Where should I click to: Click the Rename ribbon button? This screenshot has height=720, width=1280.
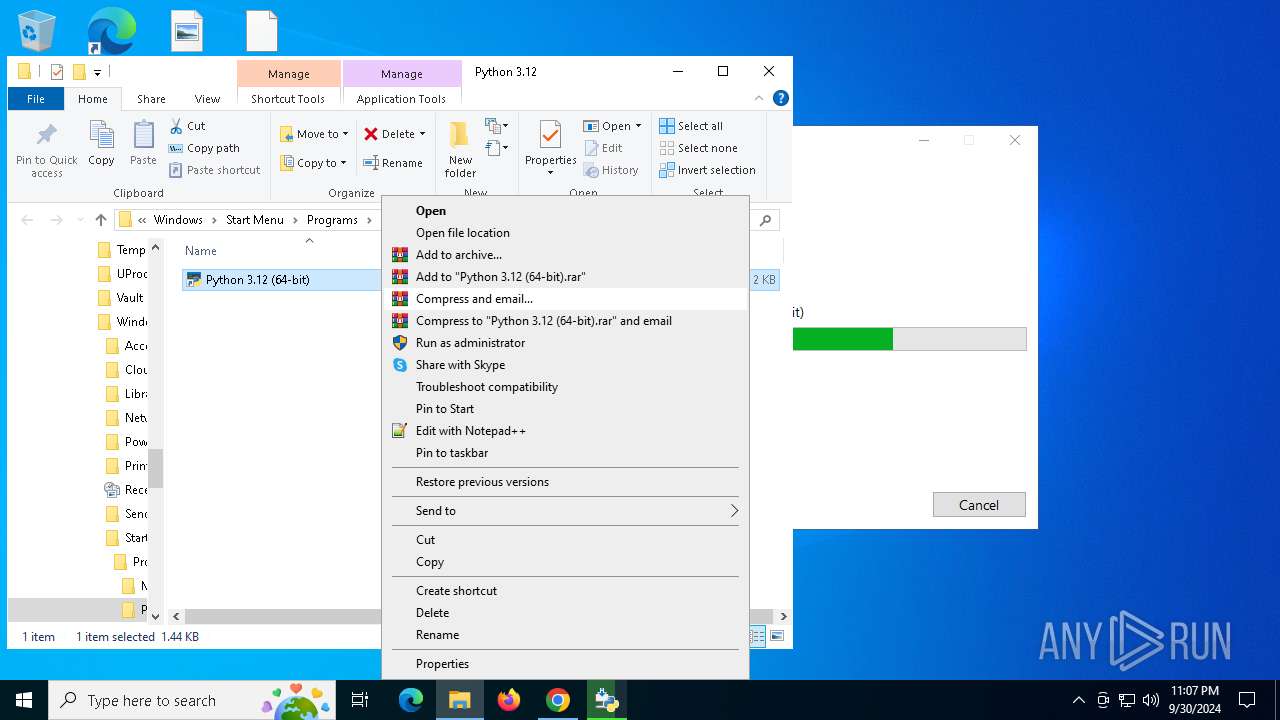click(393, 163)
